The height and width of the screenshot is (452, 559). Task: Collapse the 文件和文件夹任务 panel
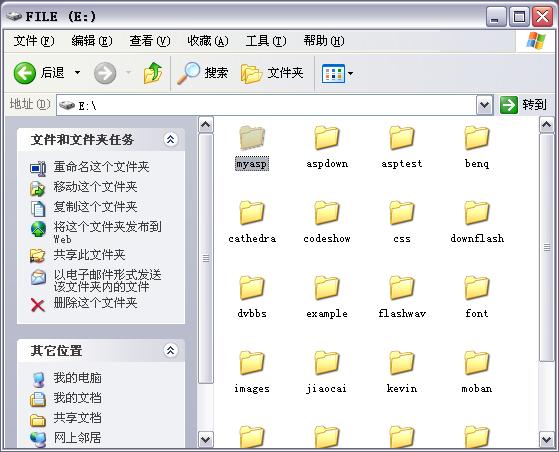(170, 139)
